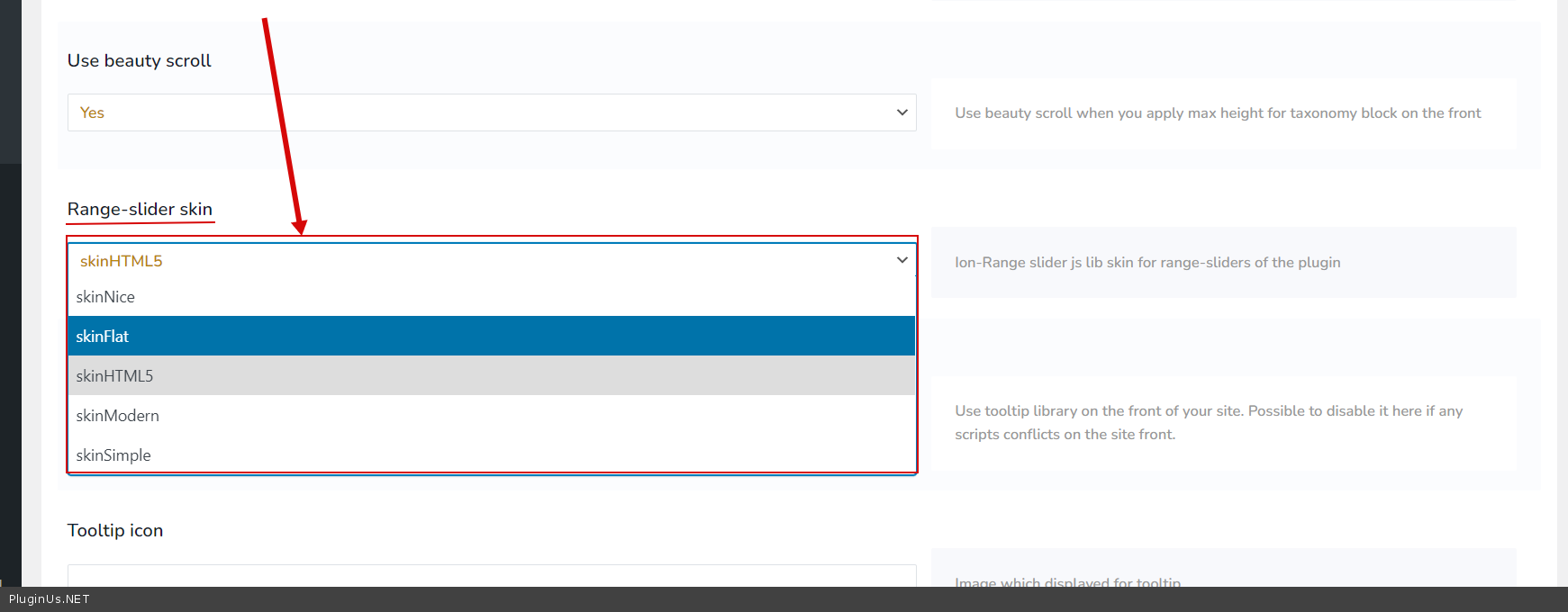Click the underlined Range-slider skin heading
This screenshot has height=612, width=1568.
(x=140, y=209)
